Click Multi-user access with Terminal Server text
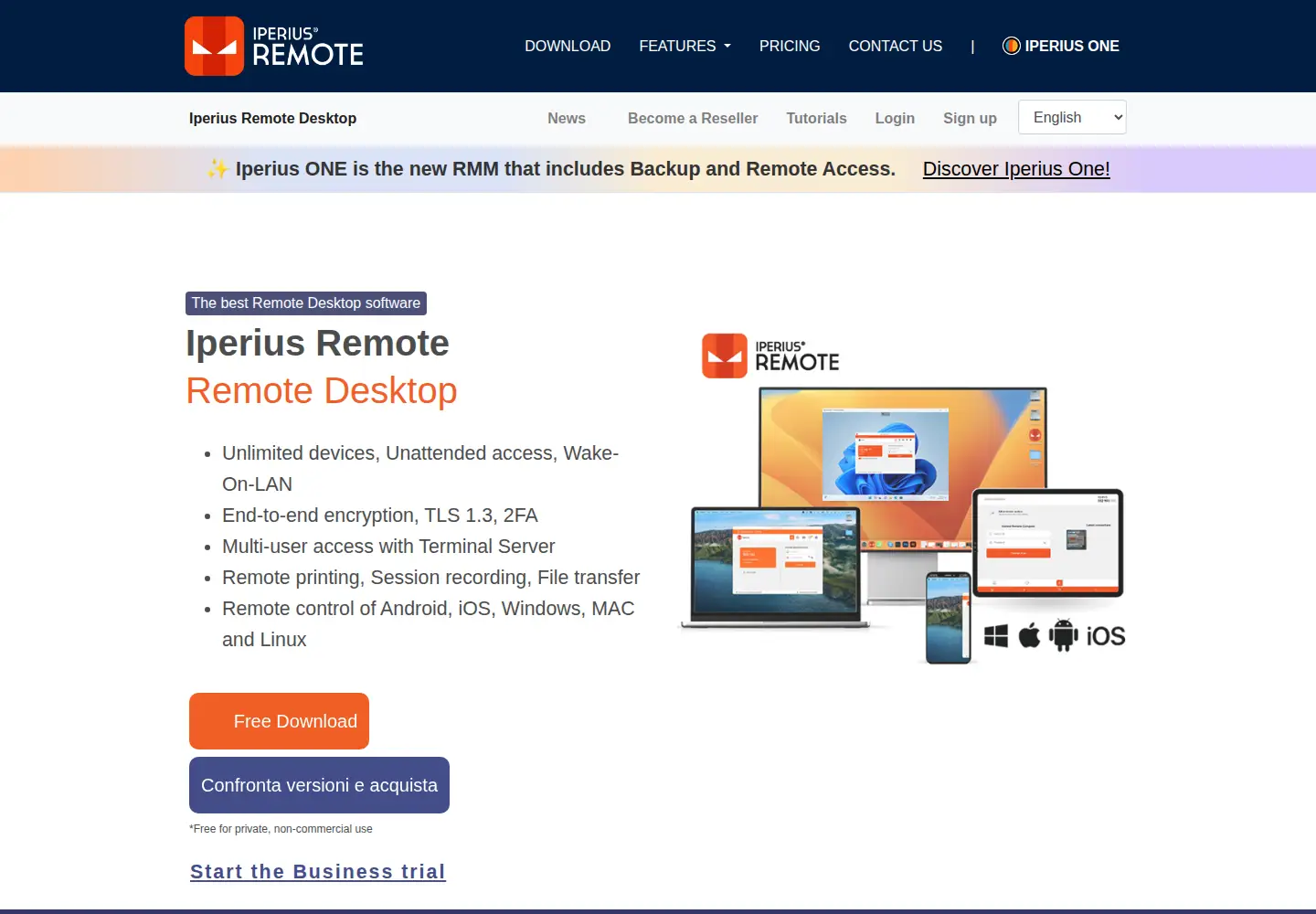1316x914 pixels. pos(388,547)
